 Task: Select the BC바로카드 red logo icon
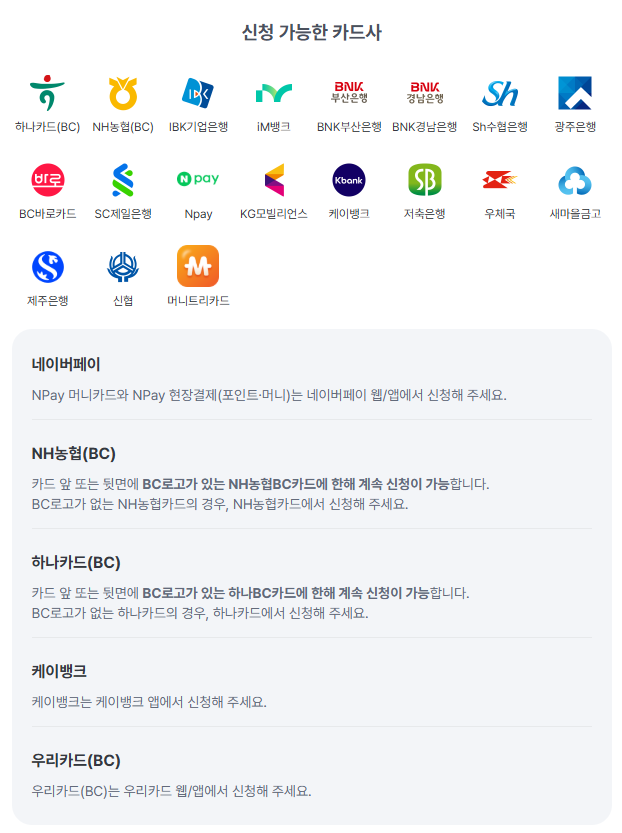(48, 180)
